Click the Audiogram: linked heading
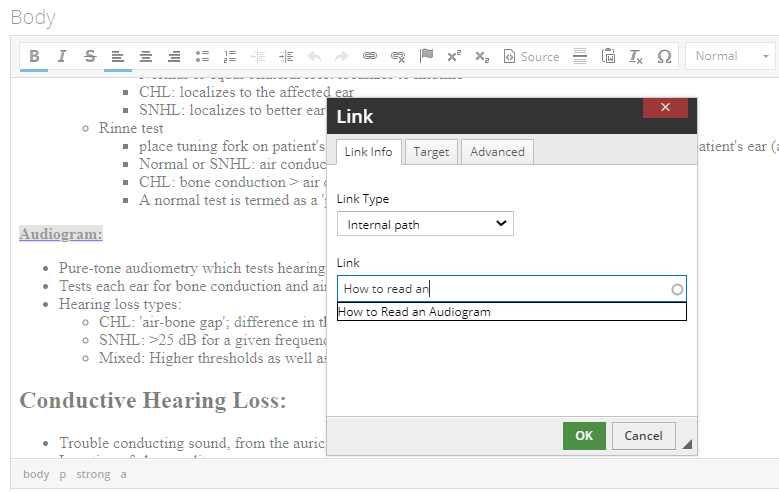 coord(61,234)
